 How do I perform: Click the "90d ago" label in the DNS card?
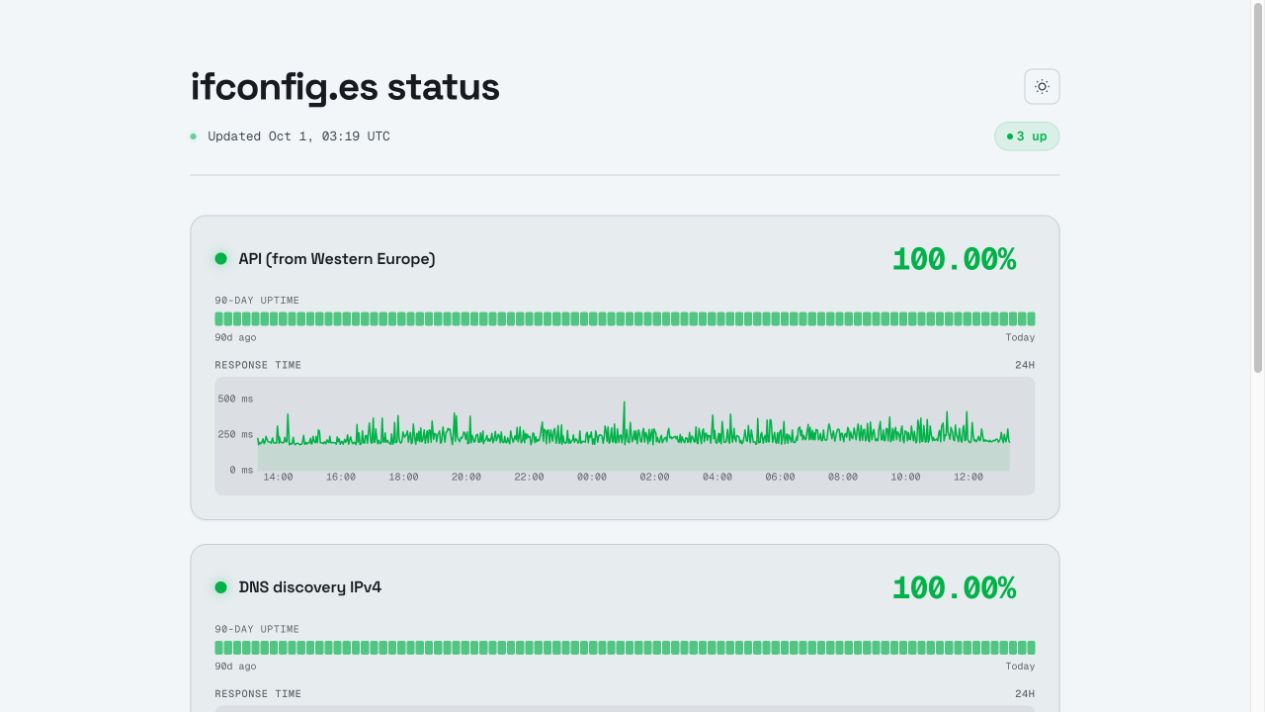236,667
